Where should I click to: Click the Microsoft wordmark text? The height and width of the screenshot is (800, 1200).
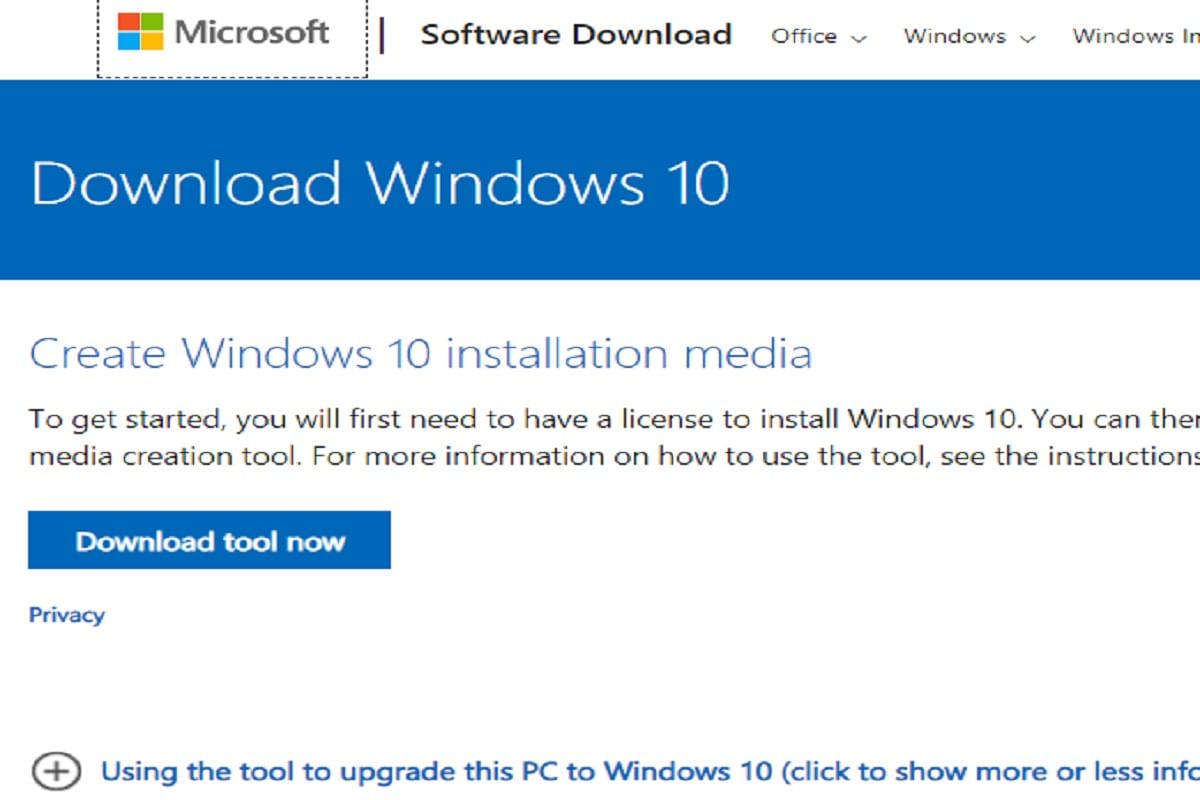(249, 32)
